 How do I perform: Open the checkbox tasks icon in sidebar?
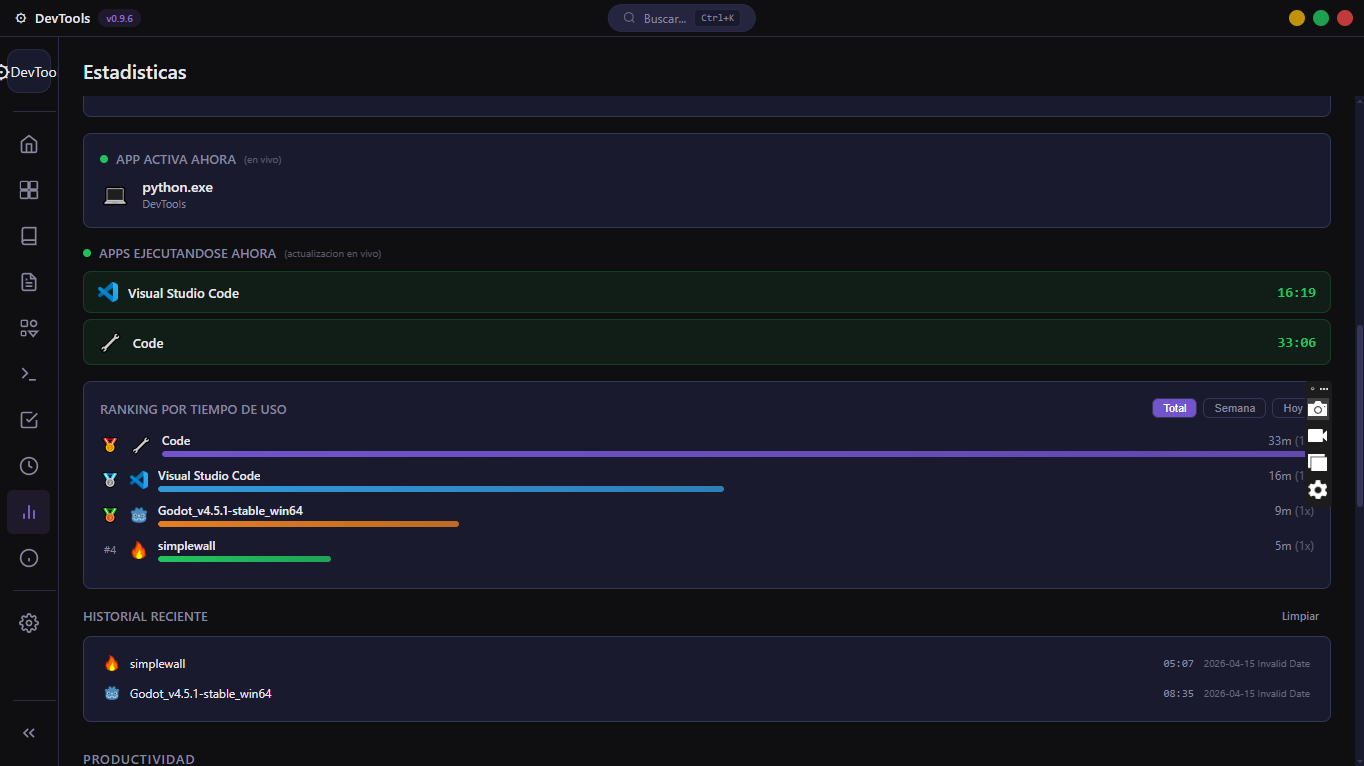(x=29, y=420)
